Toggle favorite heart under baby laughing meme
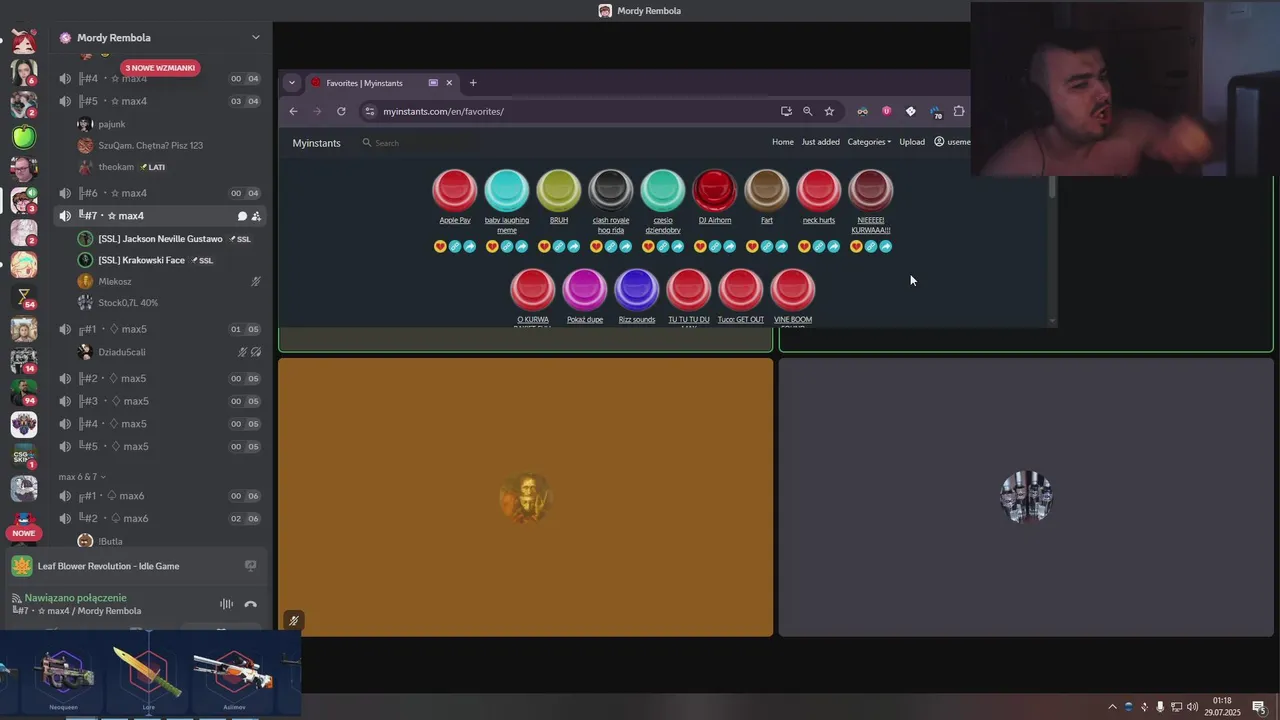The height and width of the screenshot is (720, 1280). (492, 246)
